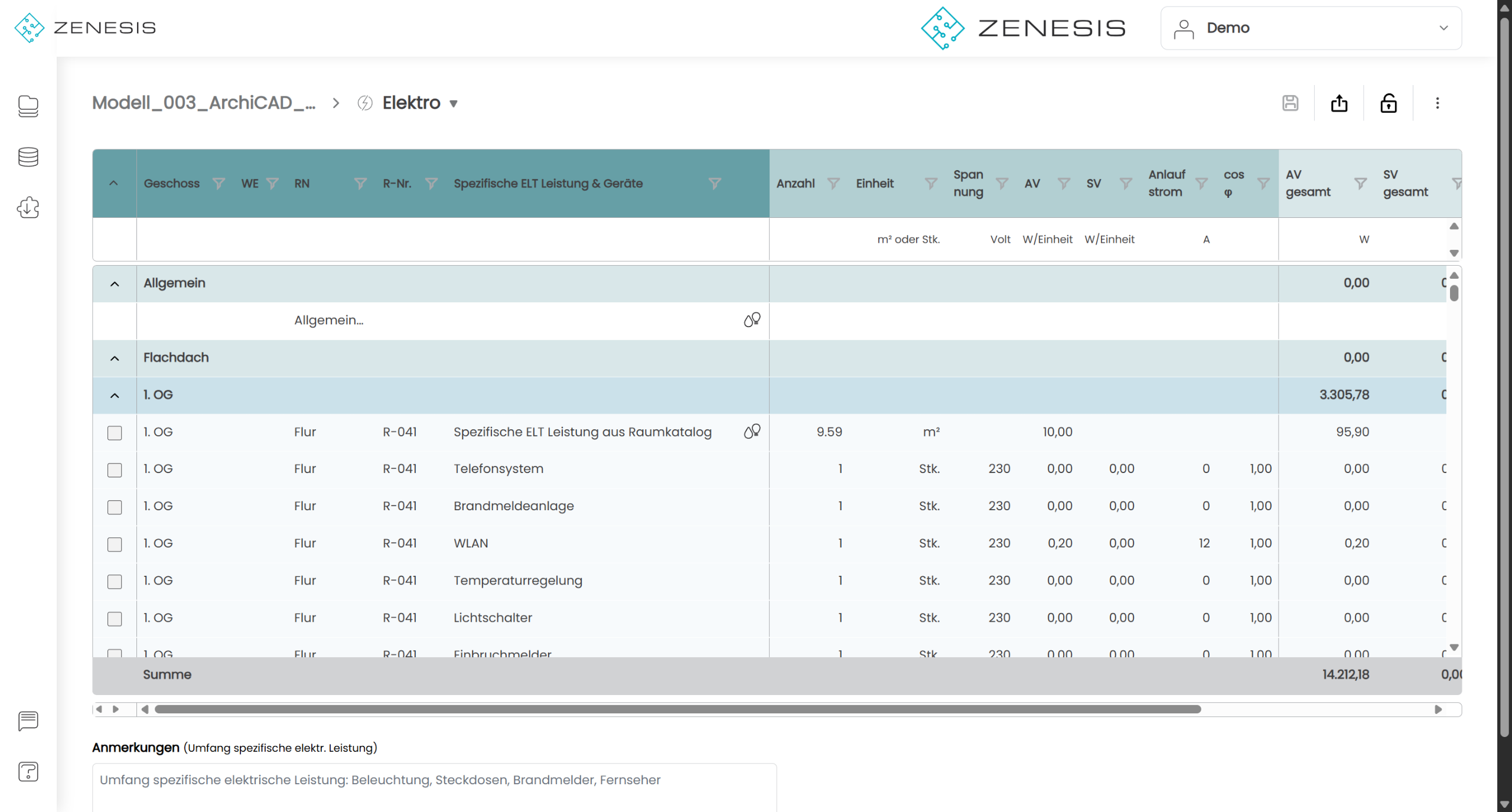Click the ZENESIS logo at top left

[x=86, y=28]
